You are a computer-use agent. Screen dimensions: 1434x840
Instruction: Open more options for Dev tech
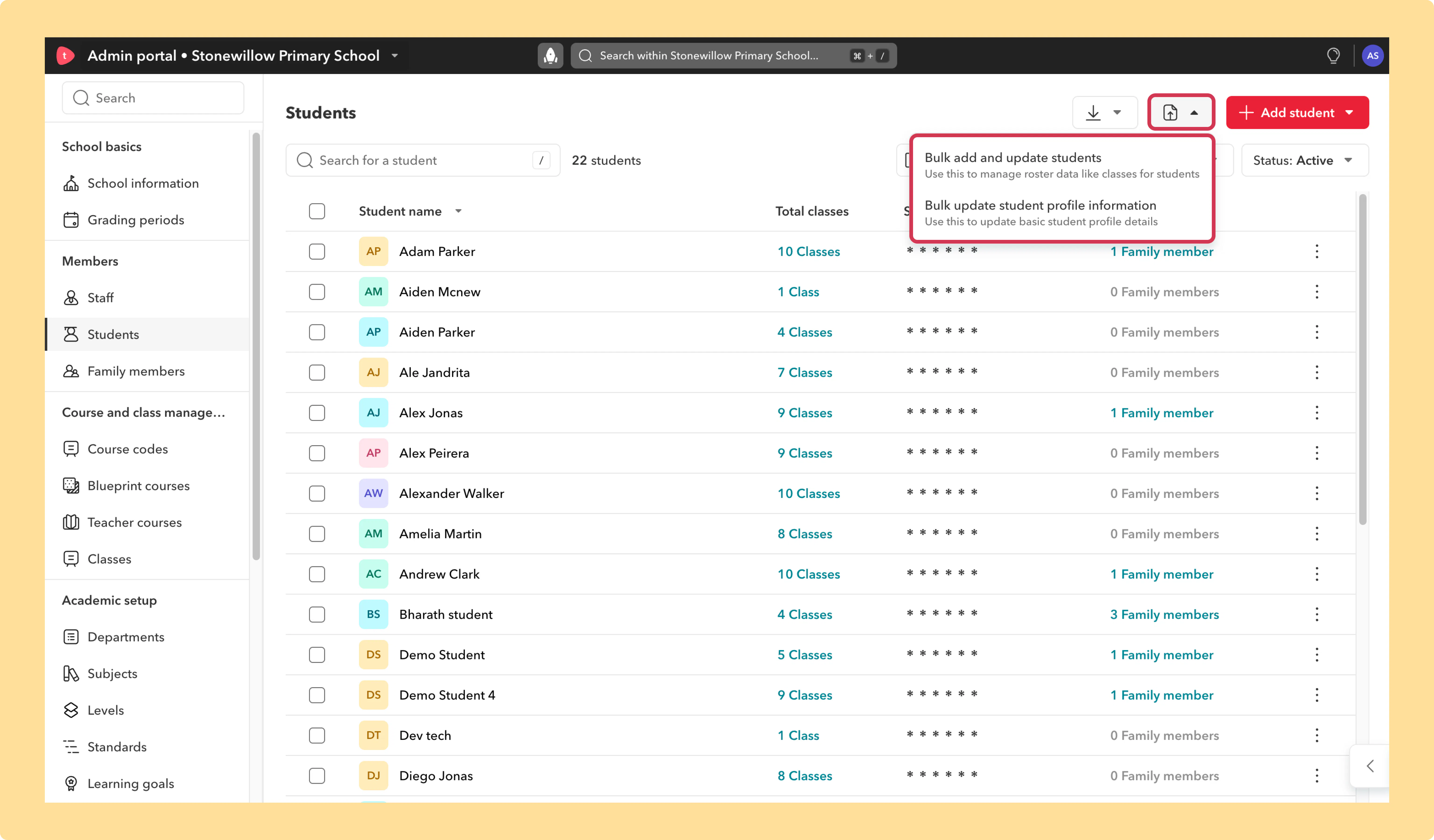coord(1317,735)
